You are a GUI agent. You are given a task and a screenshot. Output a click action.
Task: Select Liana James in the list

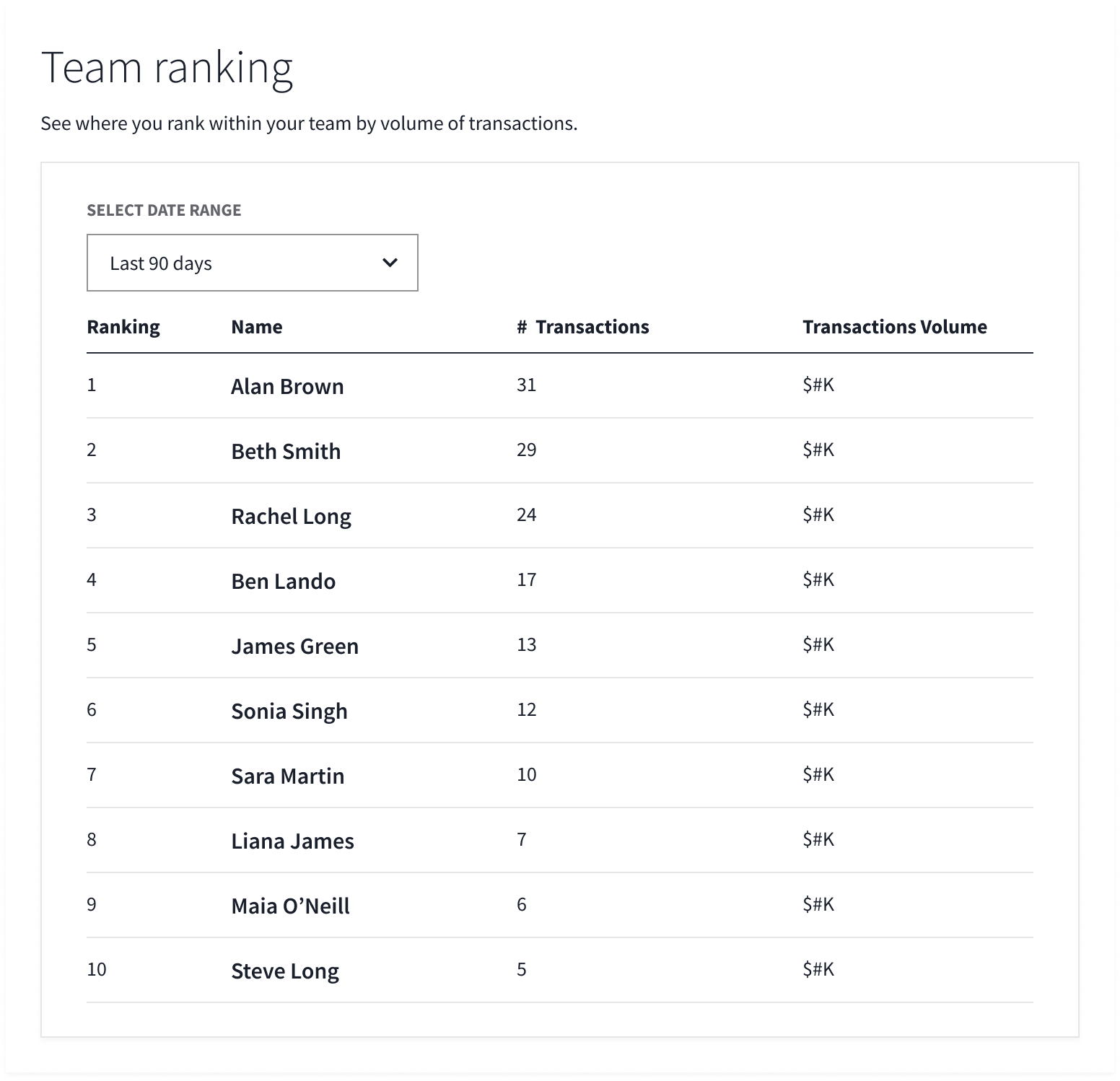pos(293,841)
